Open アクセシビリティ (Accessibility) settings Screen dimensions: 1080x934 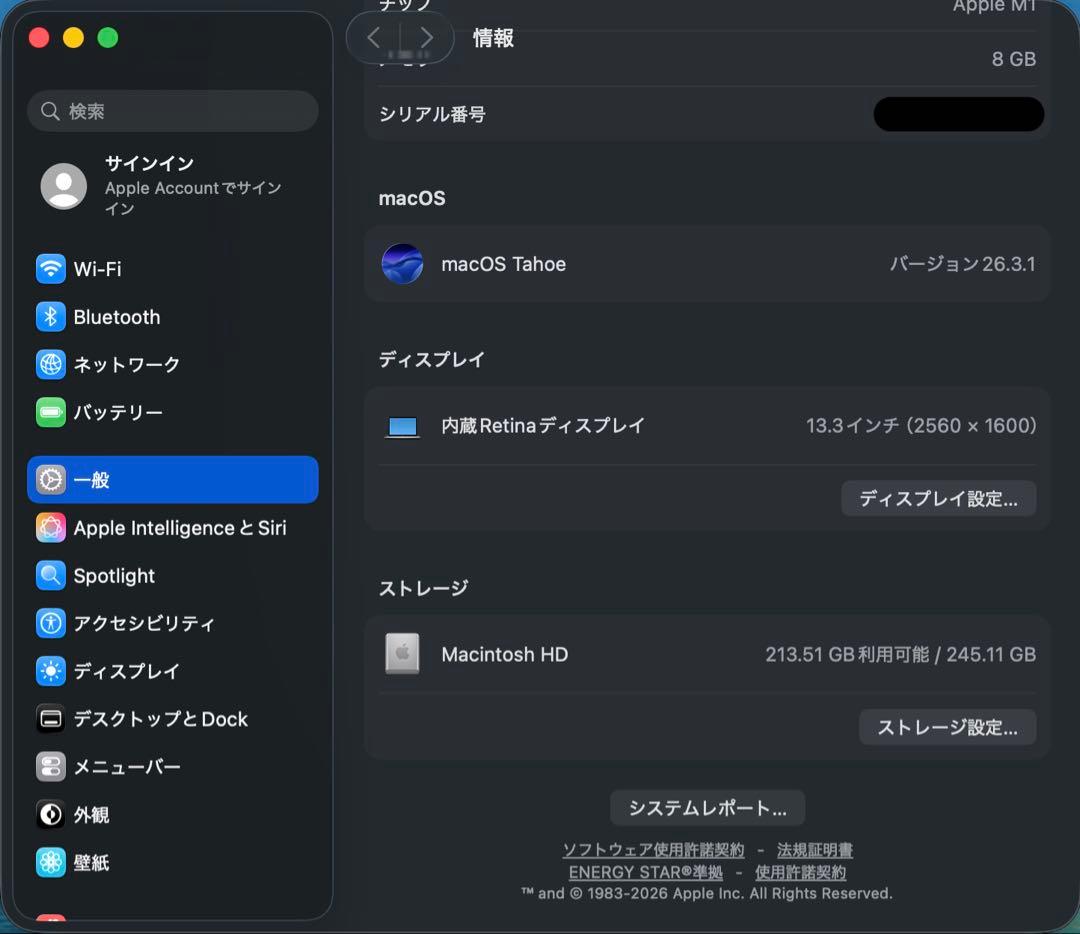coord(144,623)
